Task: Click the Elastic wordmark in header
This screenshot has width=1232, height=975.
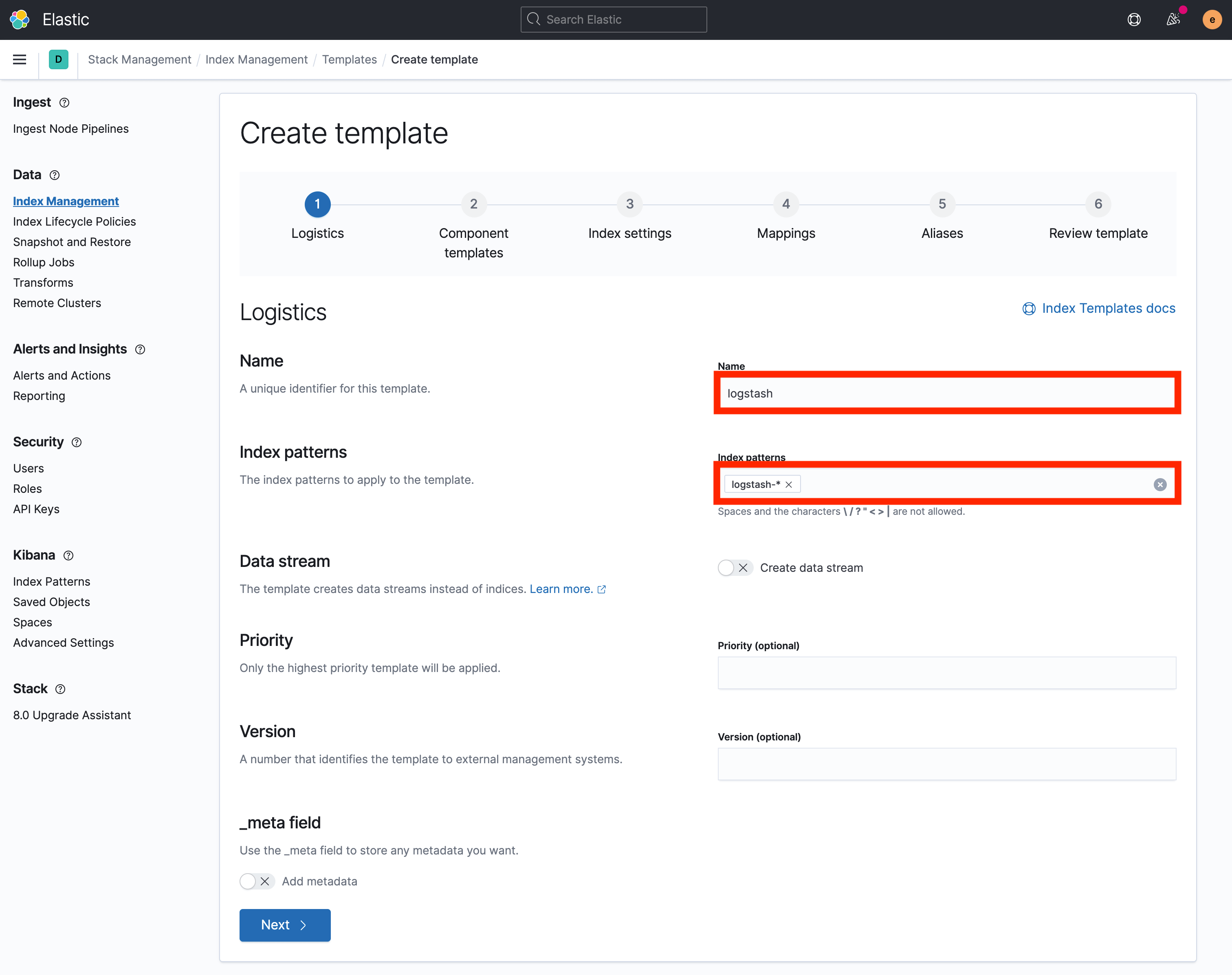Action: coord(66,20)
